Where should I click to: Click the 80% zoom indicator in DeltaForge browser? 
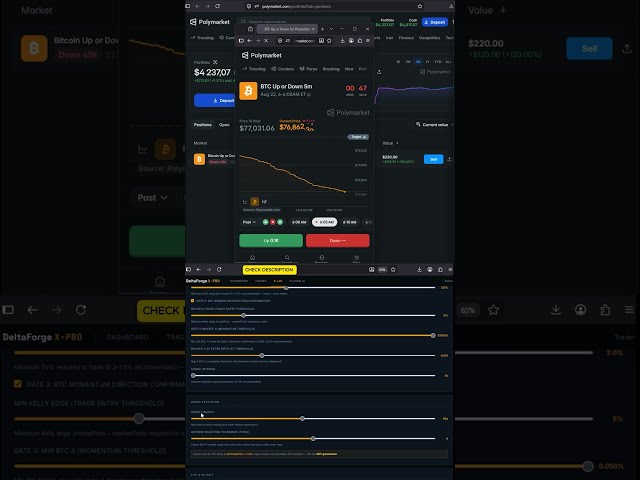(382, 269)
